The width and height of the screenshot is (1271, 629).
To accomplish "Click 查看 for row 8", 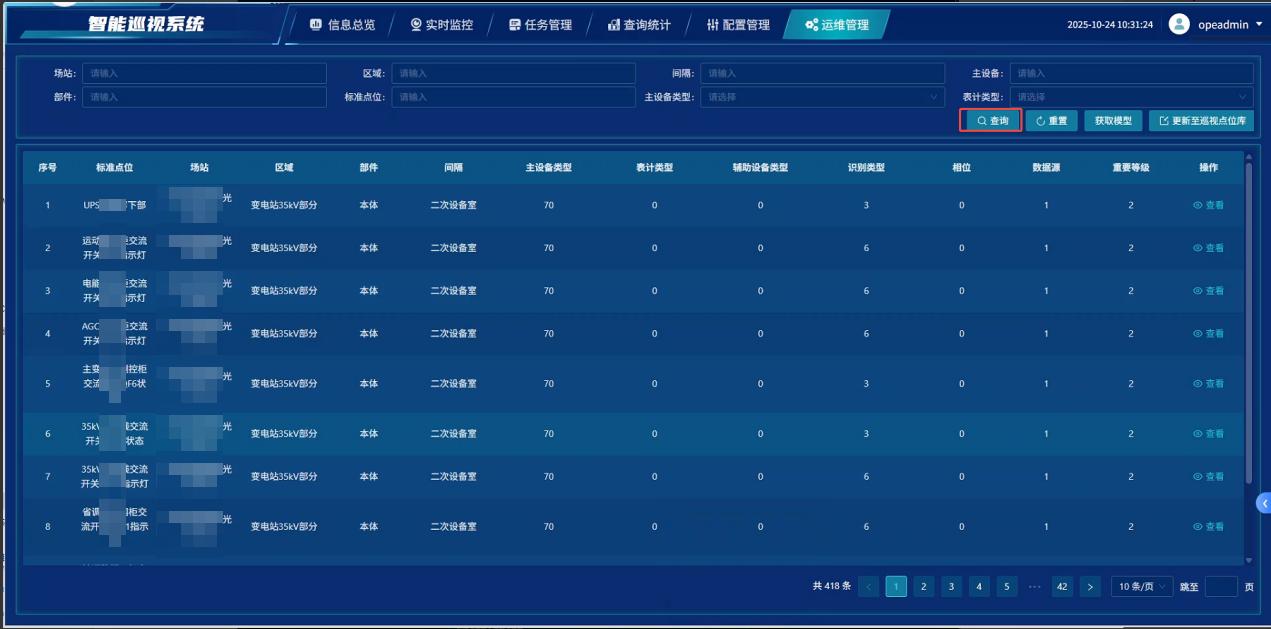I will (1208, 527).
